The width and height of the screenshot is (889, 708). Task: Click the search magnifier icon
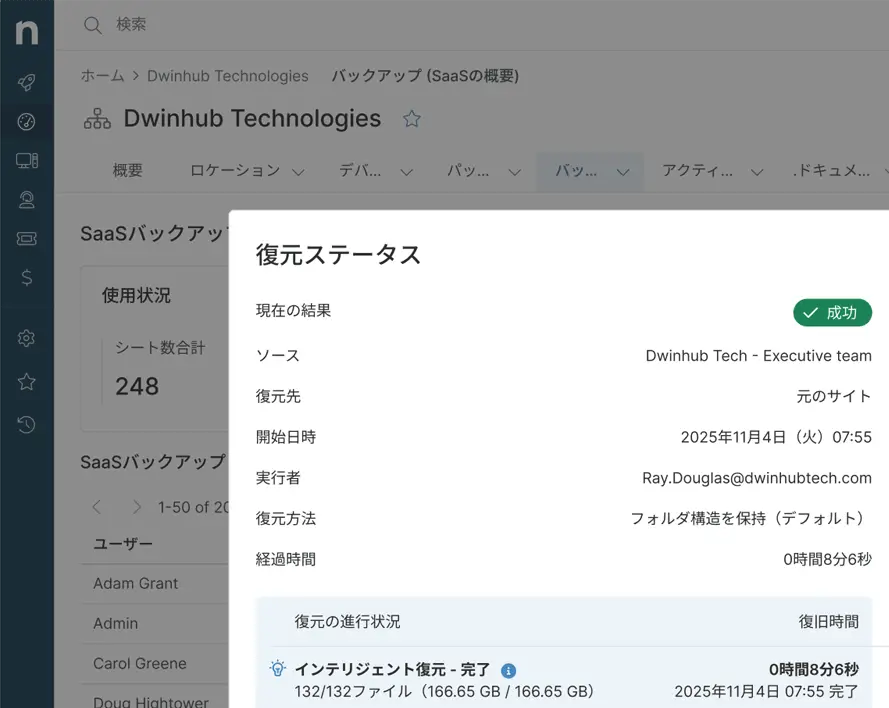click(92, 25)
